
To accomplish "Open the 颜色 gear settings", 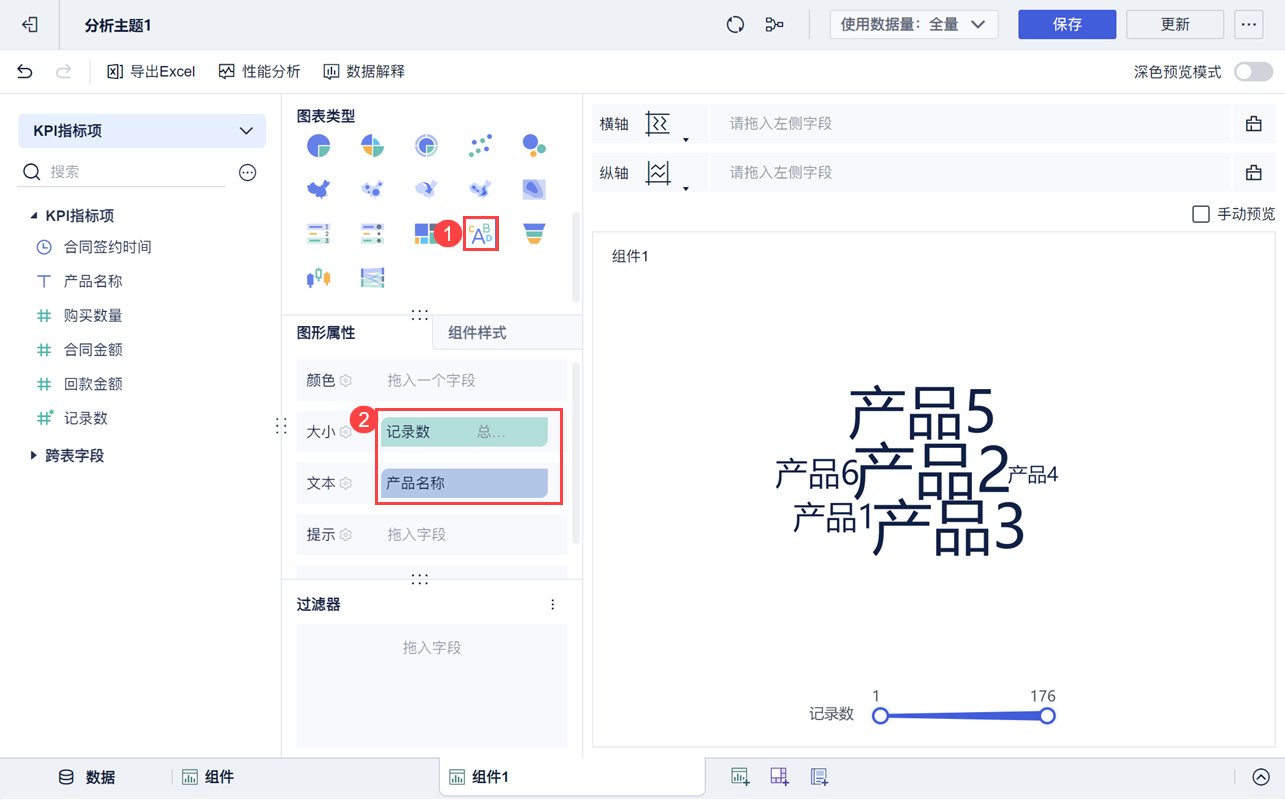I will [x=346, y=381].
